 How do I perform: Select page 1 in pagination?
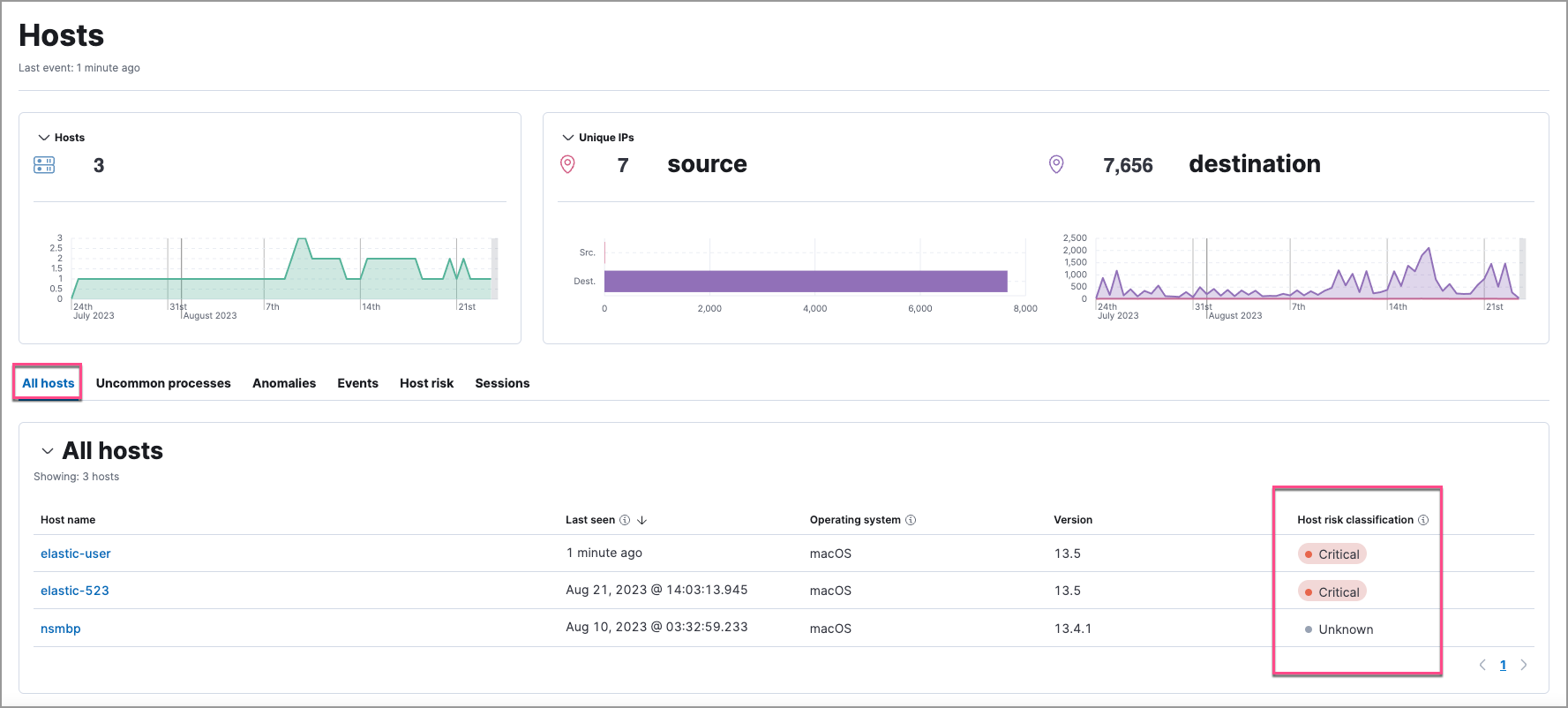[1503, 665]
